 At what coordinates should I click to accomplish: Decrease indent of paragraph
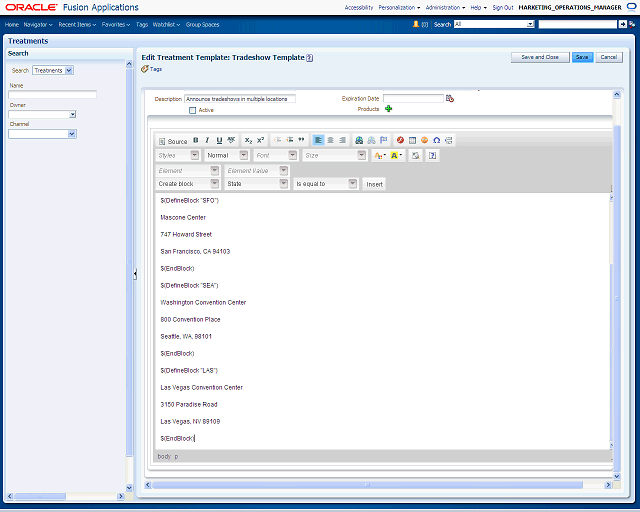(x=278, y=140)
